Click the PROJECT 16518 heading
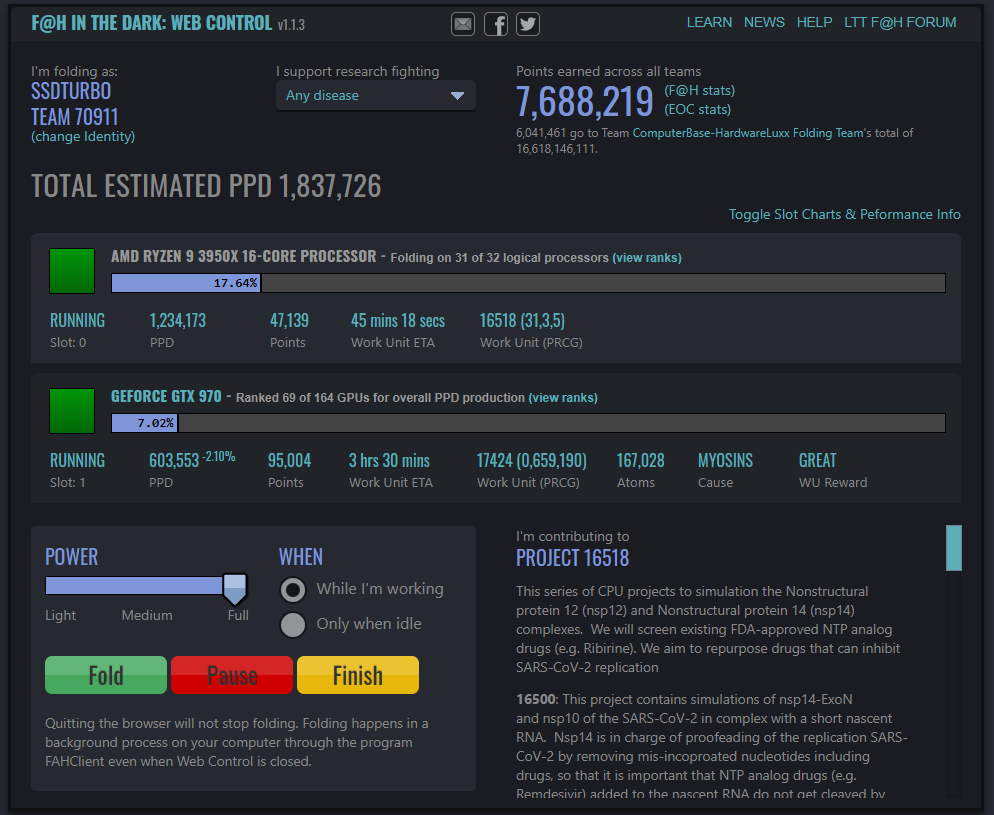 click(572, 558)
